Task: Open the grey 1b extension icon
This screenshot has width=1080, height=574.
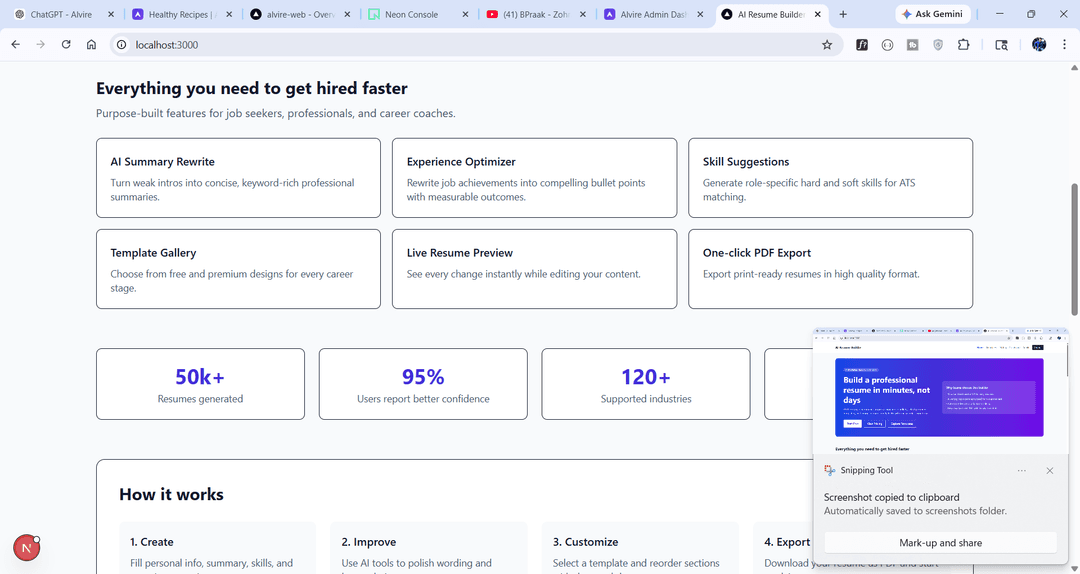Action: 913,45
